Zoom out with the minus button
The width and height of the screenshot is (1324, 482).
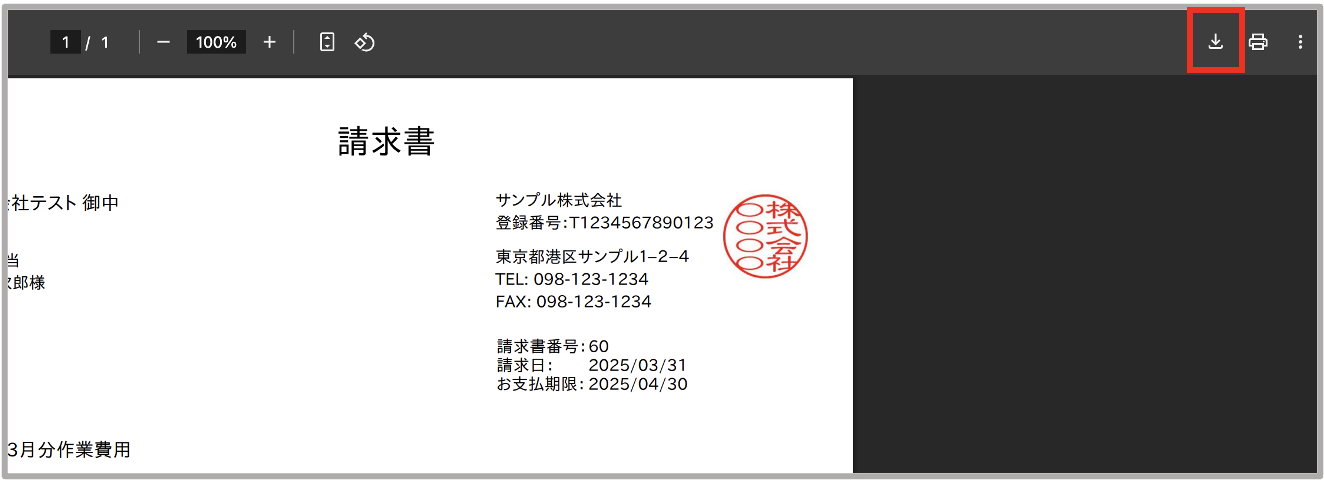164,42
